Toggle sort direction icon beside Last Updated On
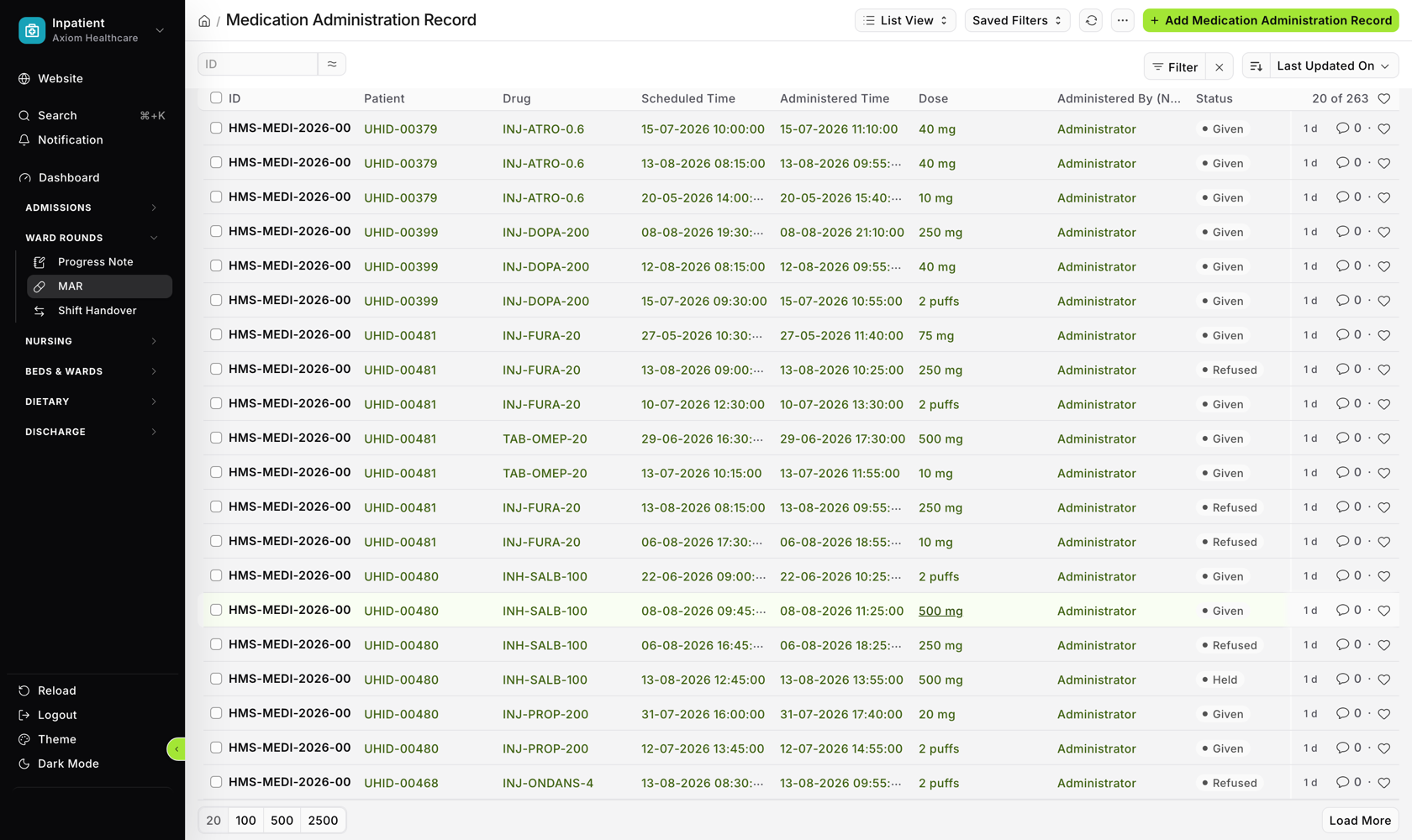The width and height of the screenshot is (1412, 840). (1256, 66)
